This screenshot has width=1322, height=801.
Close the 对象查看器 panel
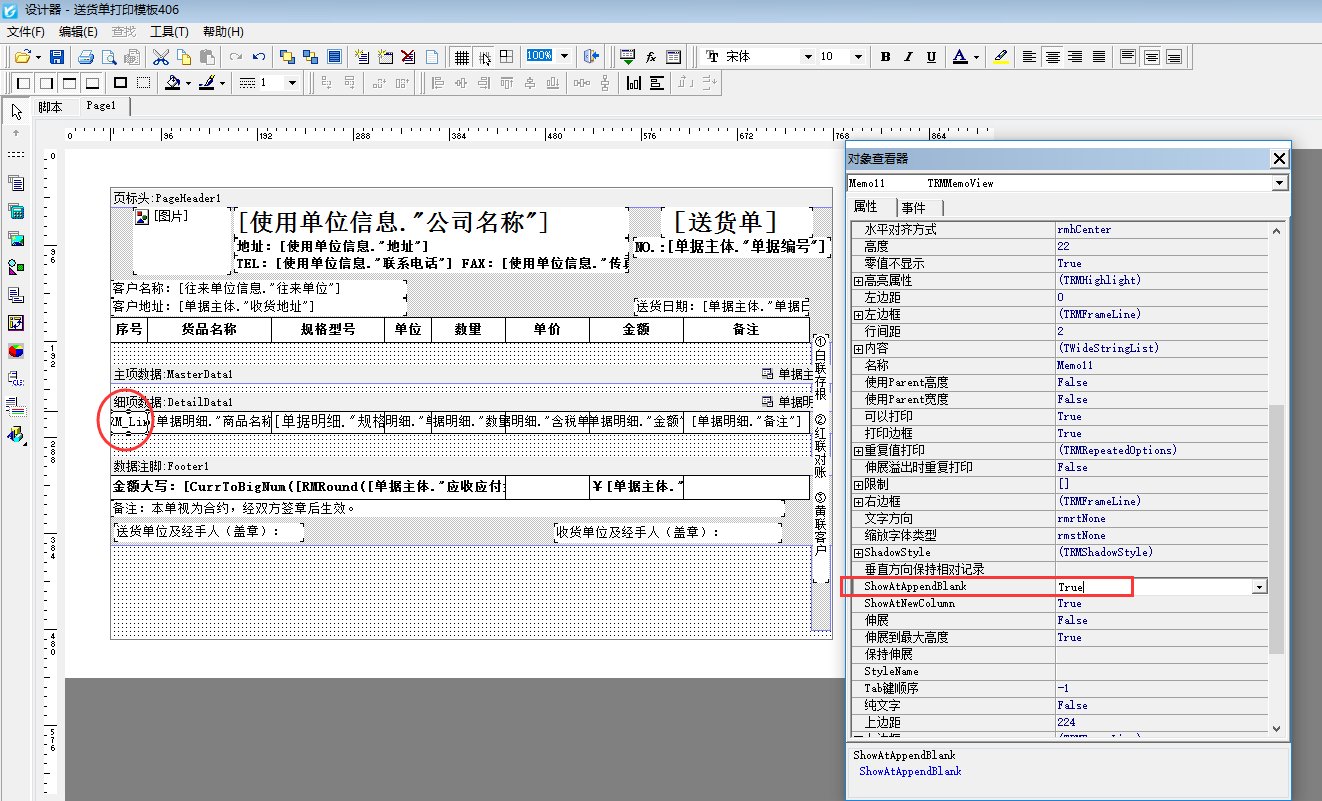(1279, 158)
